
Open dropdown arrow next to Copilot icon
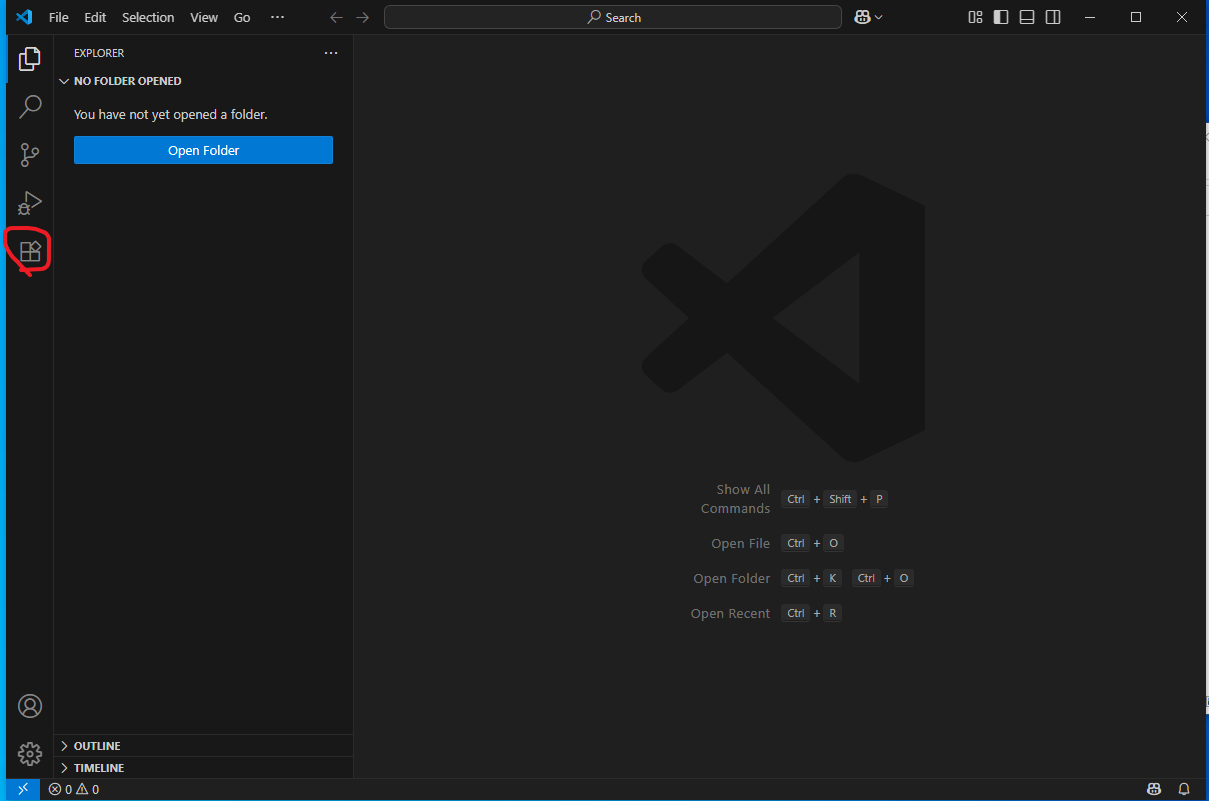879,17
